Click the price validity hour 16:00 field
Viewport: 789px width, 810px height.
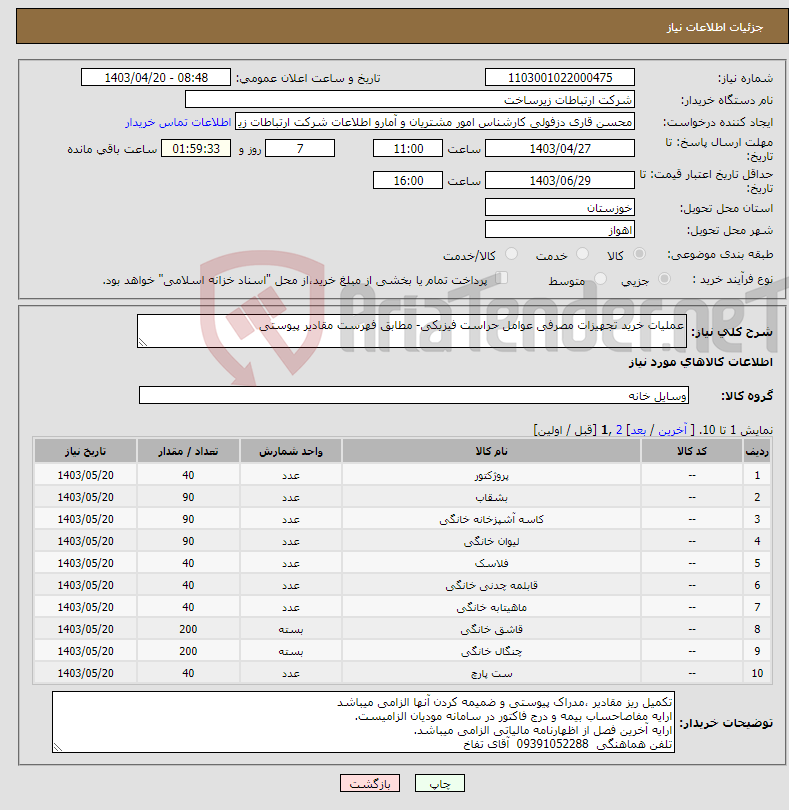(408, 180)
